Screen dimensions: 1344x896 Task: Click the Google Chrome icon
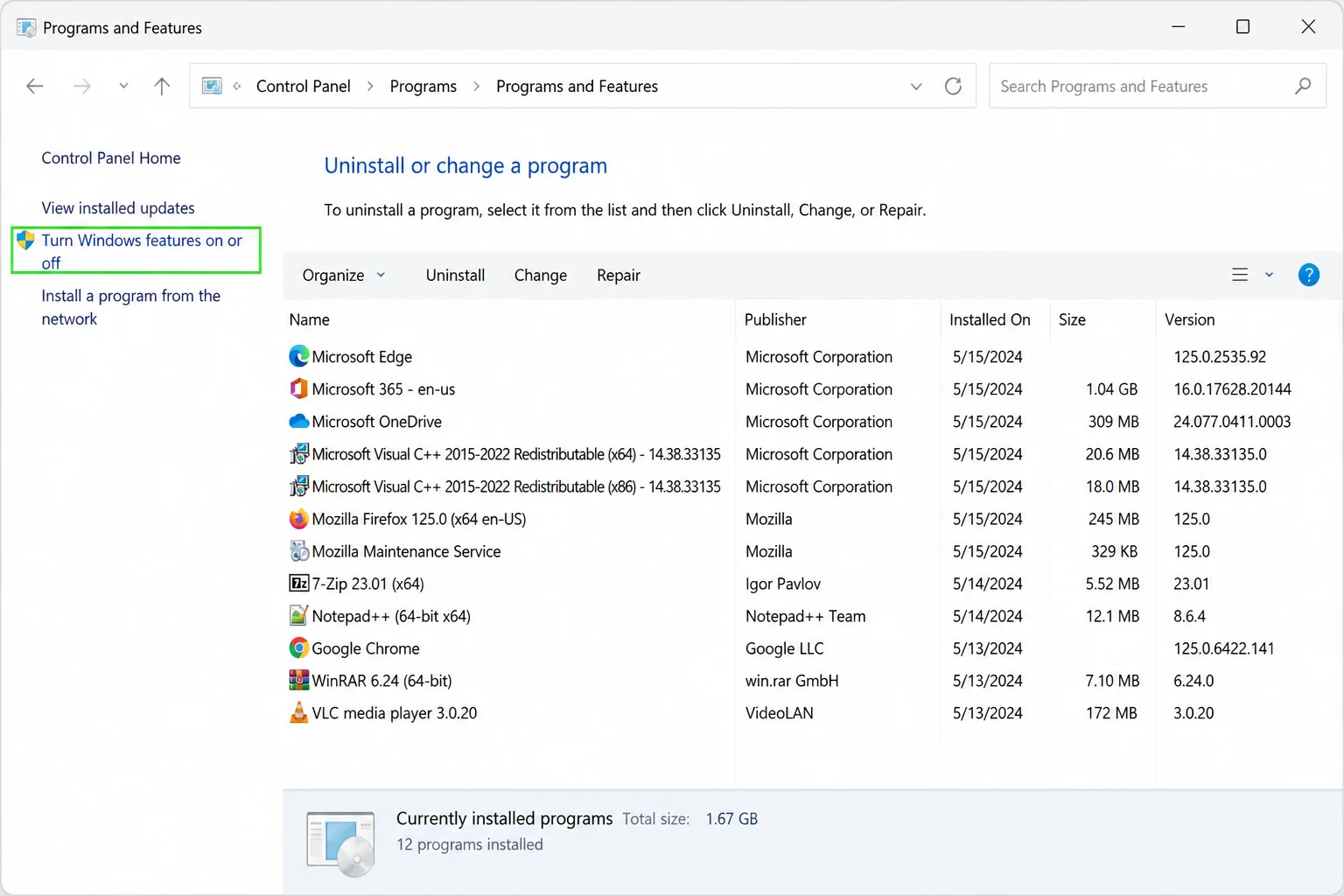(x=299, y=647)
